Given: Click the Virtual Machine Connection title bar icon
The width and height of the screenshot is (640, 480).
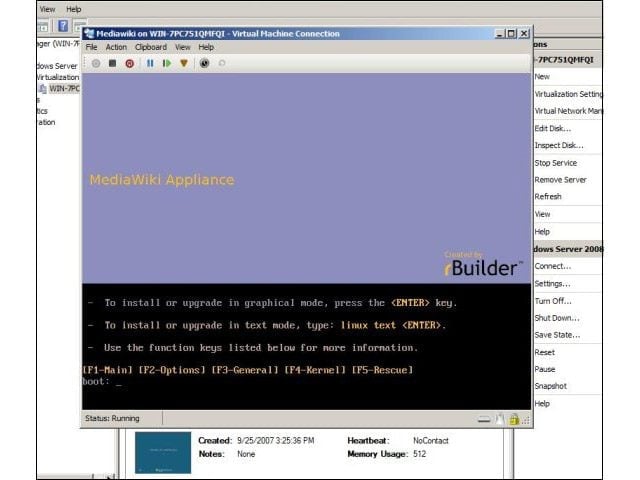Looking at the screenshot, I should pos(89,33).
